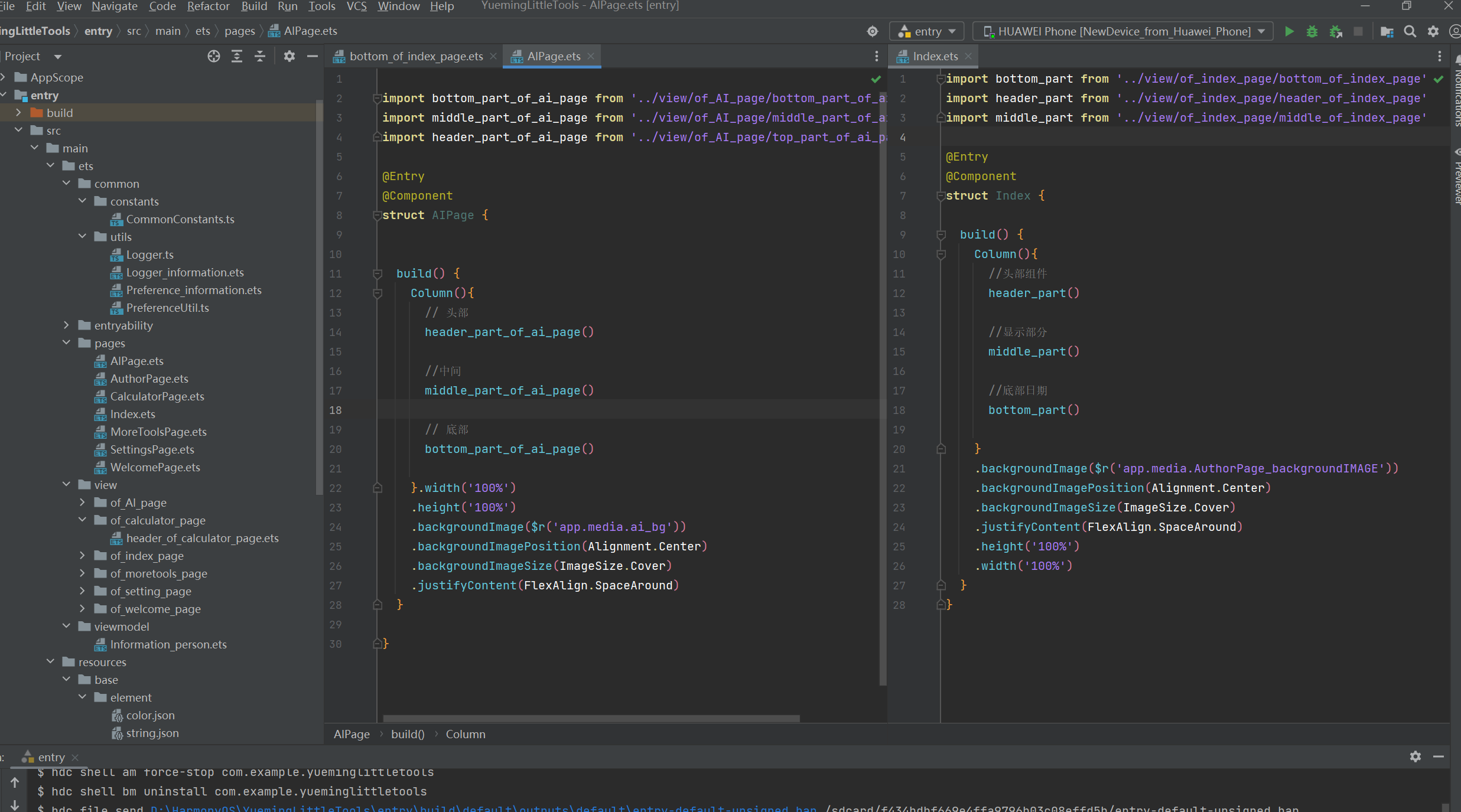This screenshot has width=1461, height=812.
Task: Open IDE settings gear in top toolbar
Action: tap(1433, 31)
